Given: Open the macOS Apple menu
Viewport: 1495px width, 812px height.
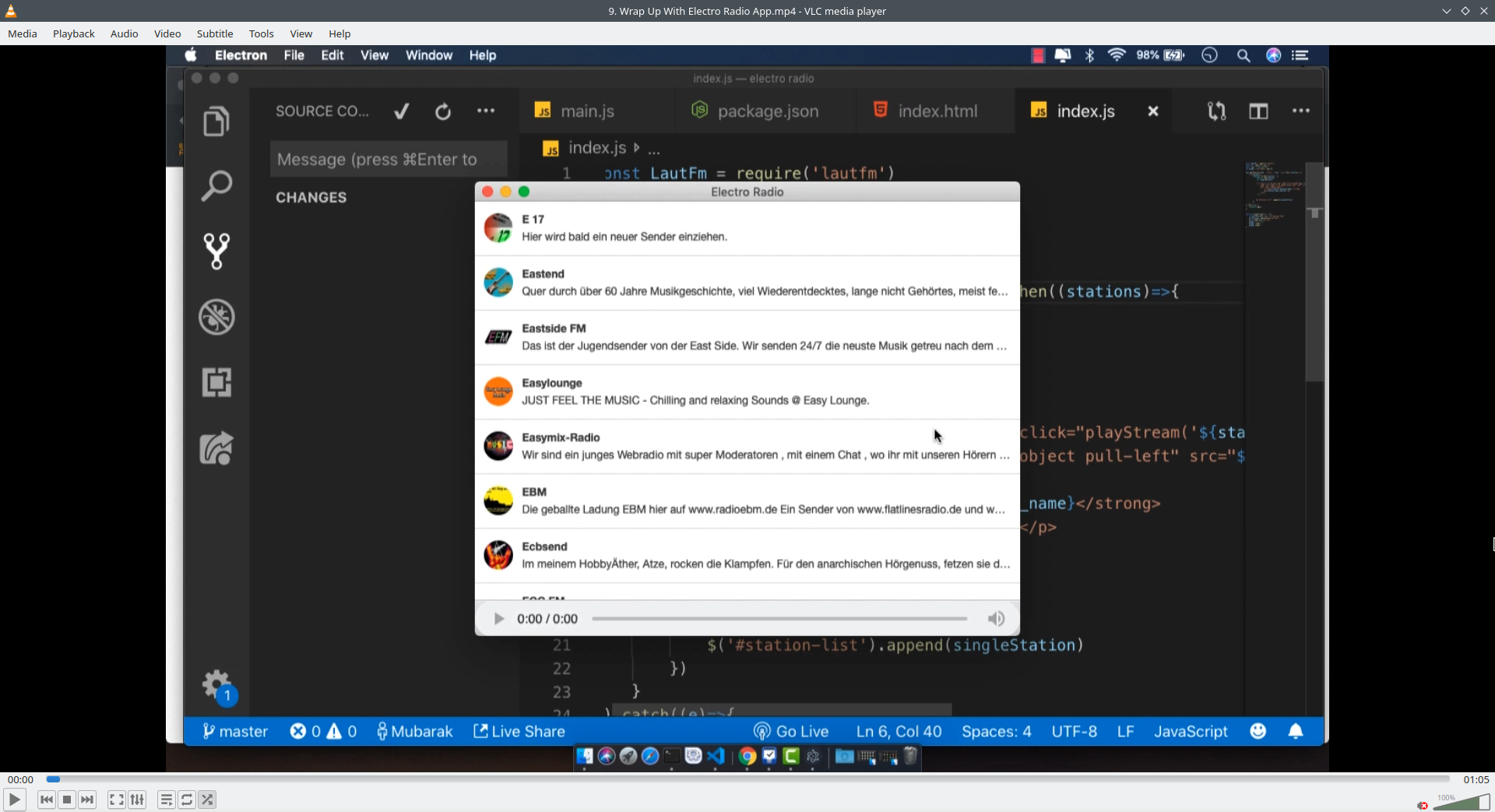Looking at the screenshot, I should [x=191, y=55].
